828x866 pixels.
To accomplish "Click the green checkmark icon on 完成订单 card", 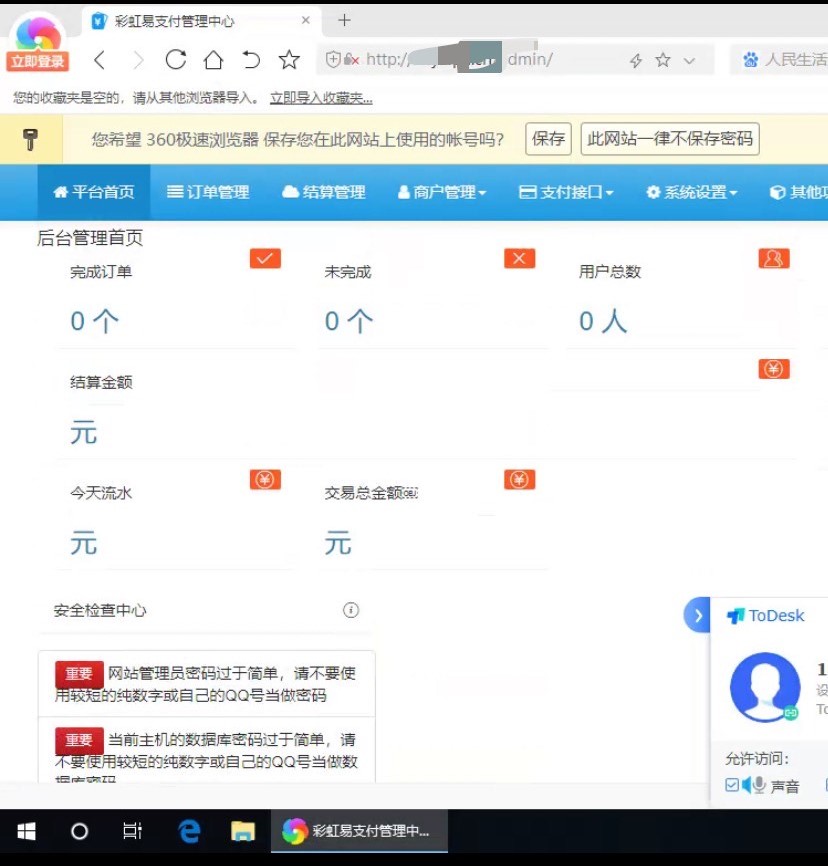I will pyautogui.click(x=265, y=258).
